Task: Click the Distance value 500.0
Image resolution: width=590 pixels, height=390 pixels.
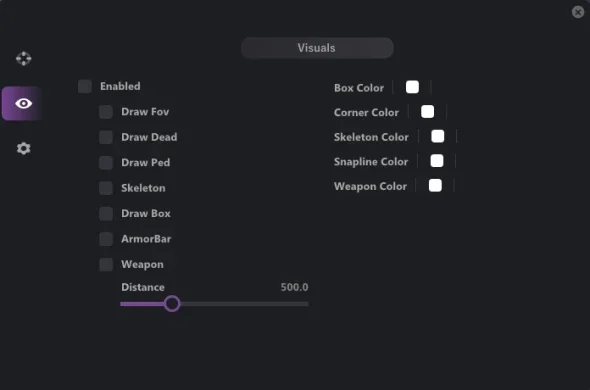Action: [294, 287]
